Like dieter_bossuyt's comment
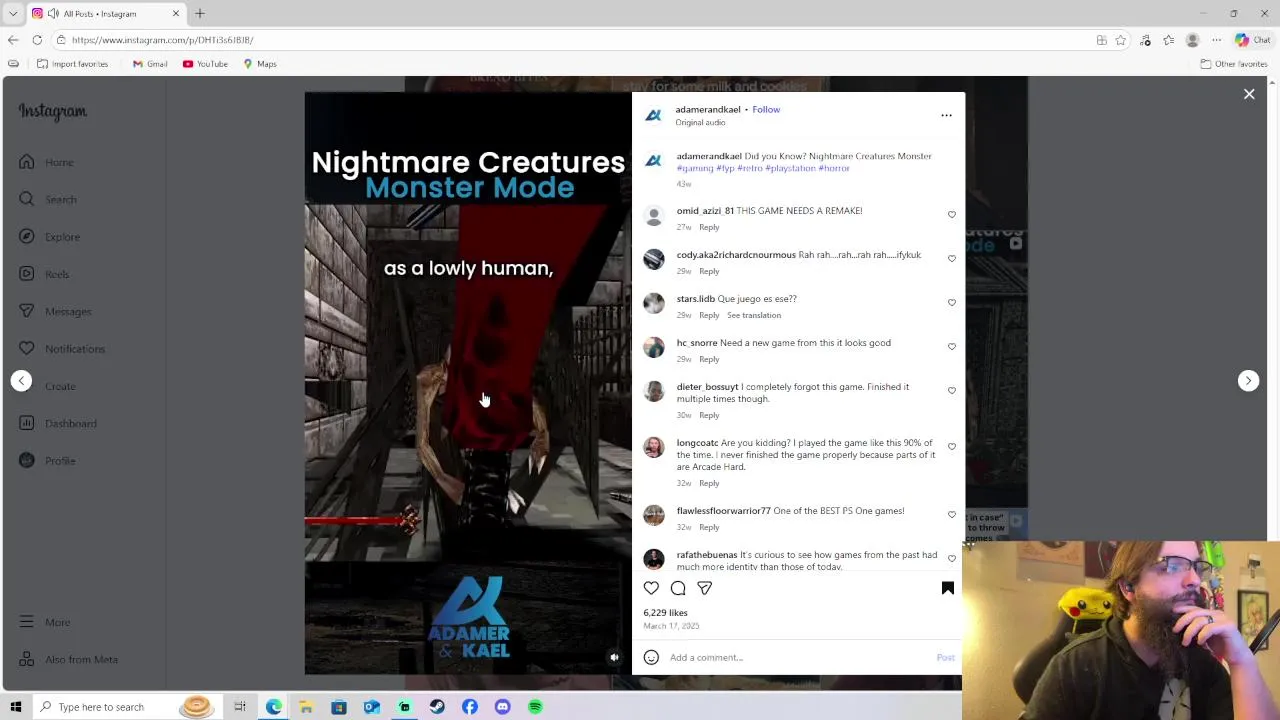The width and height of the screenshot is (1280, 720). (951, 391)
